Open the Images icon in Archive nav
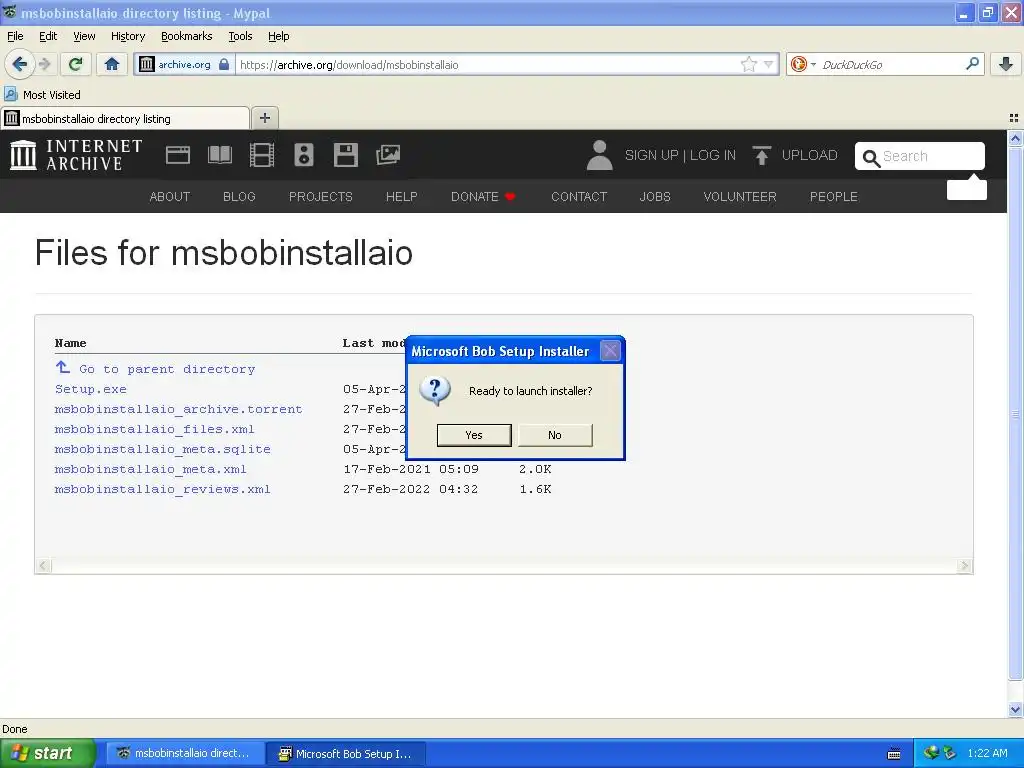 coord(388,155)
